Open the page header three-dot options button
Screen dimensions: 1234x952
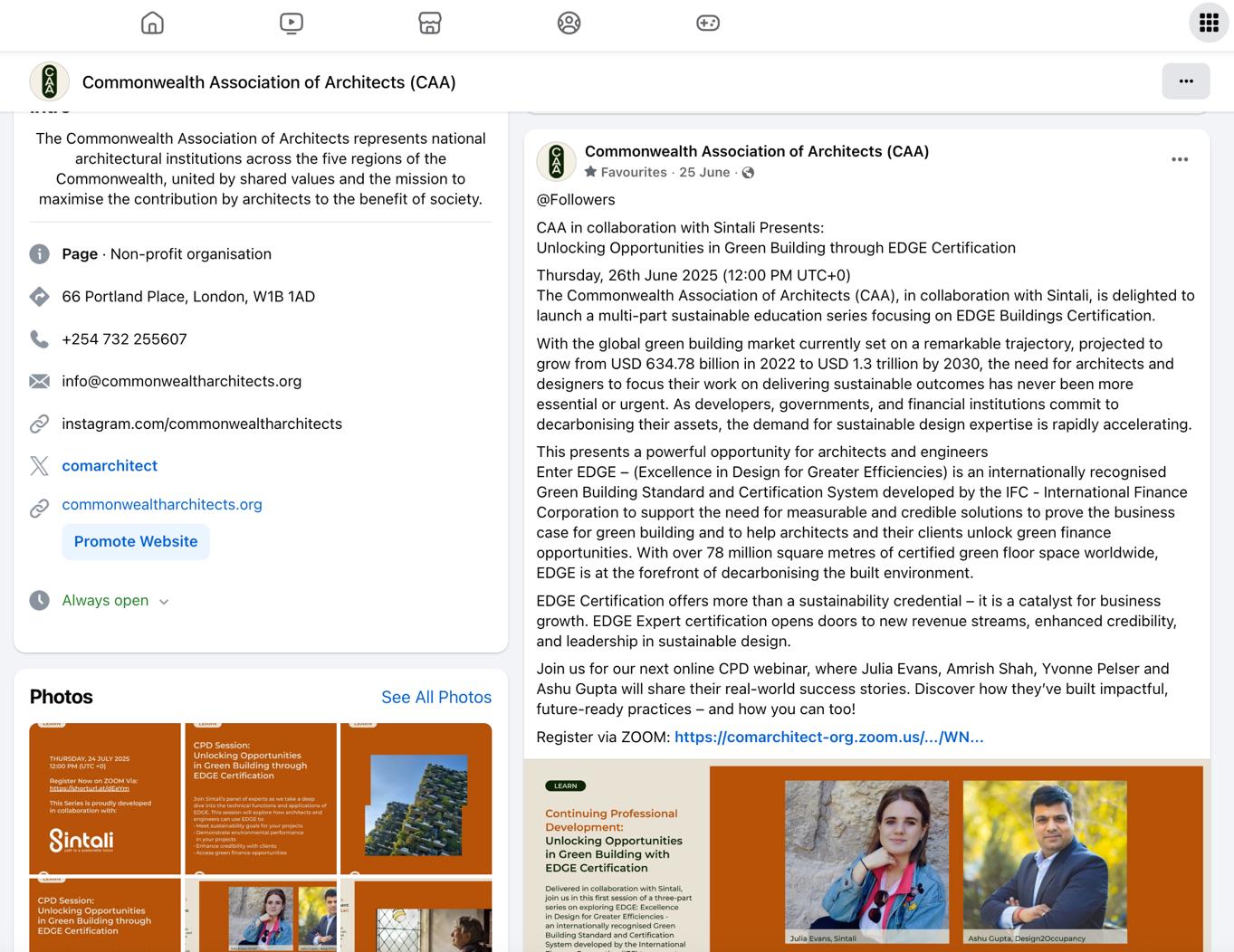pos(1186,81)
